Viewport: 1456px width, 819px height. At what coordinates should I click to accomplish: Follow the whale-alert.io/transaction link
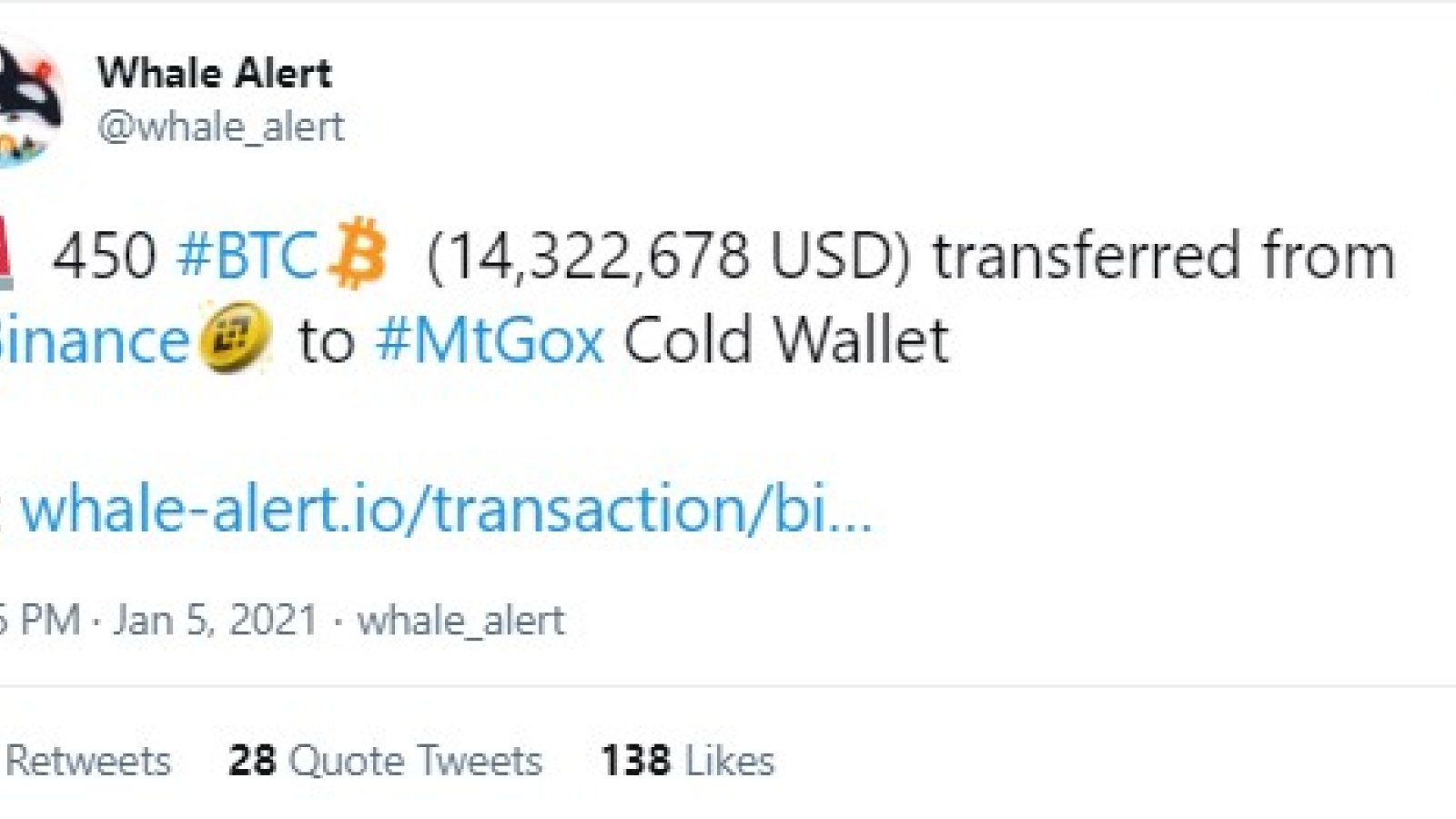click(x=446, y=509)
